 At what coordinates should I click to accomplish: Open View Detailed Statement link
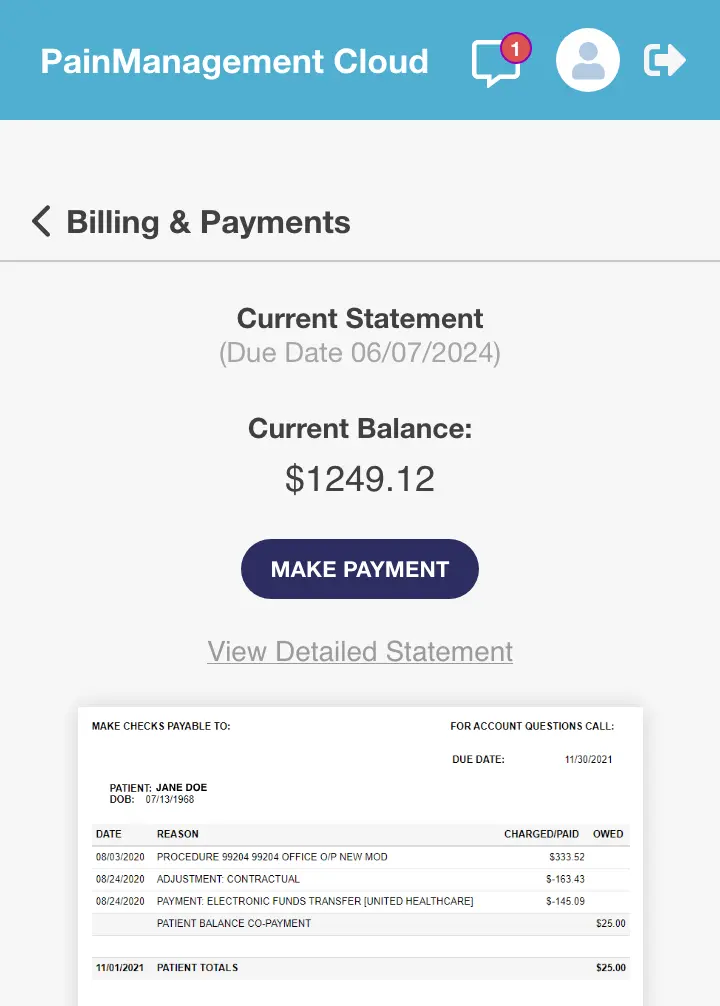tap(359, 651)
